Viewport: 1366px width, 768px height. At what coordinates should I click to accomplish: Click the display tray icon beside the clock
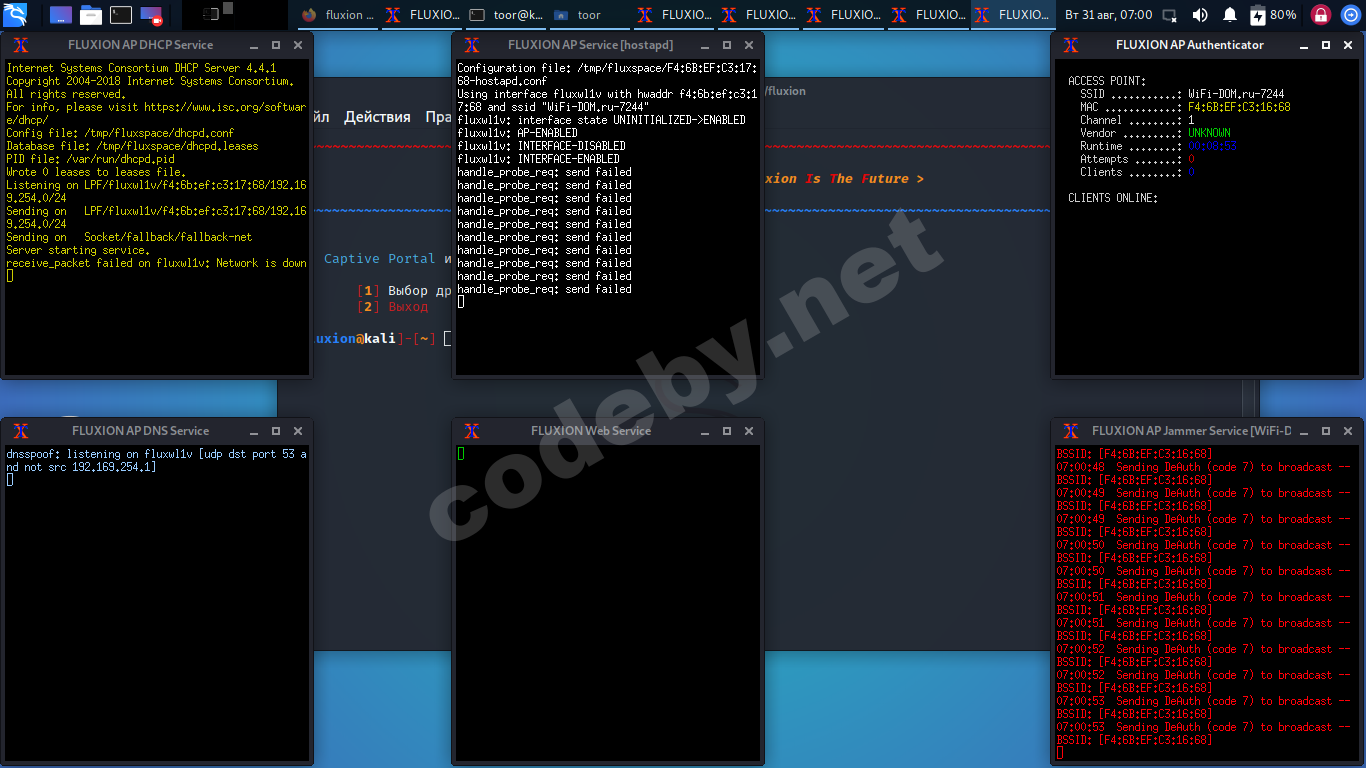(x=1170, y=15)
